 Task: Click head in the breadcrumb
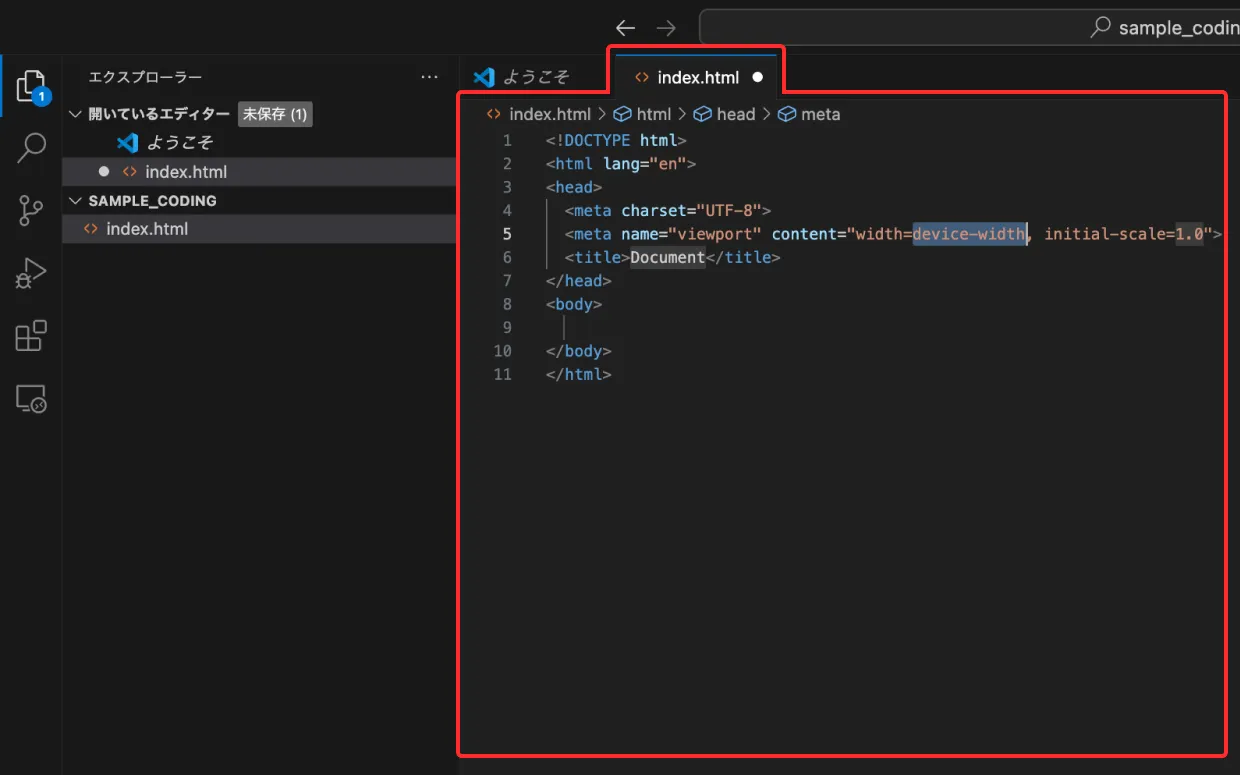pyautogui.click(x=736, y=114)
